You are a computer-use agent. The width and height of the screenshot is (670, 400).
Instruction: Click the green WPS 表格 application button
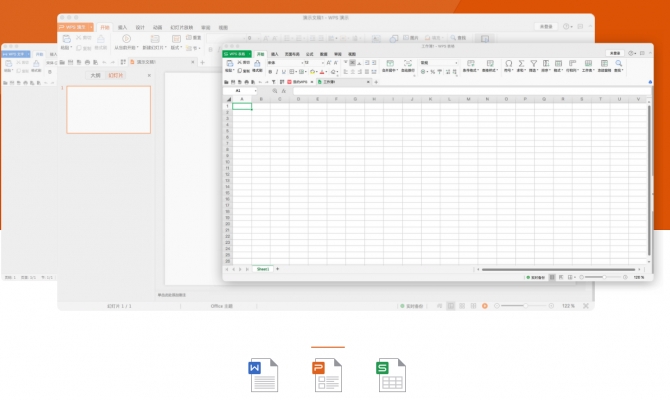(238, 52)
